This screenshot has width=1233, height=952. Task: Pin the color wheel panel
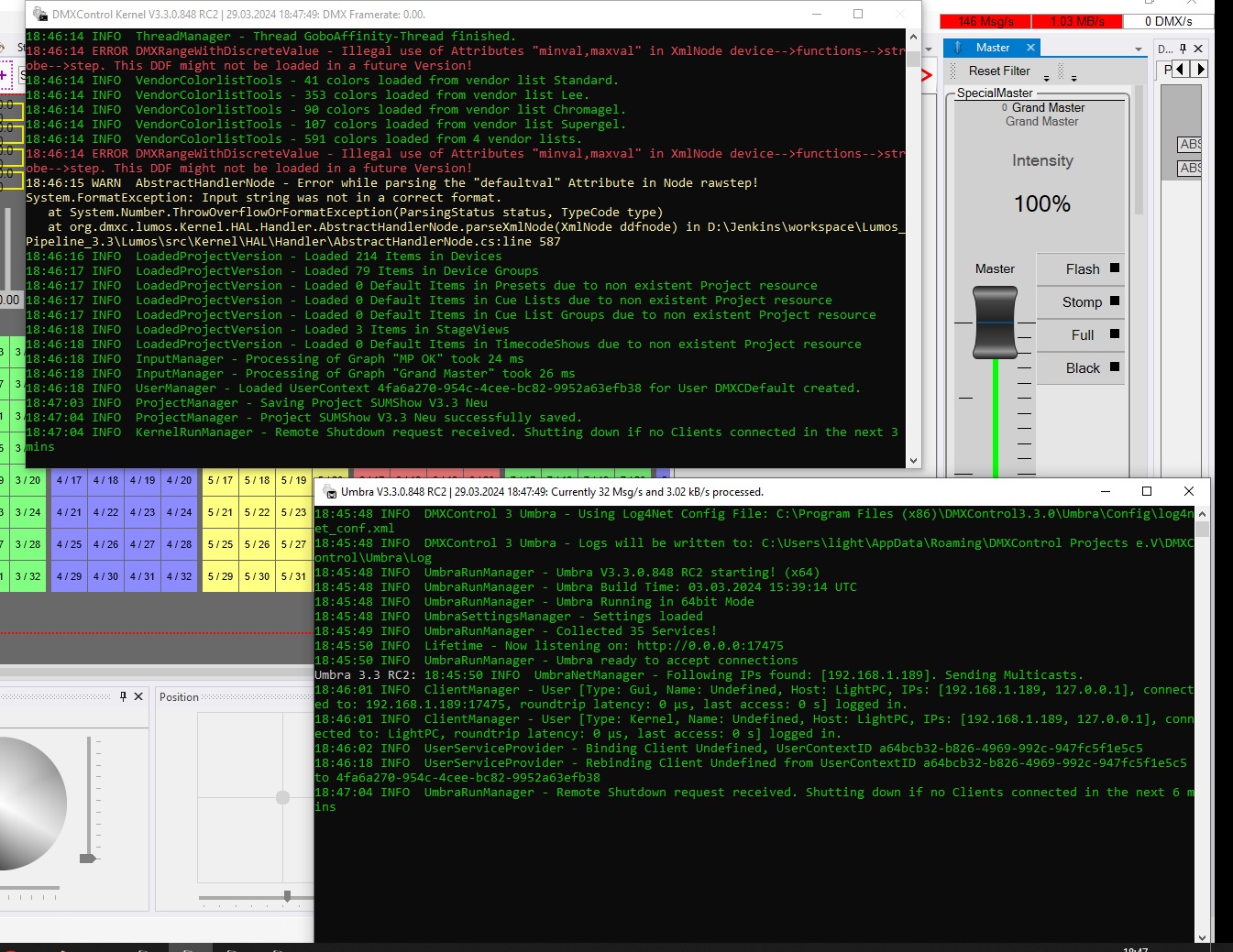pos(124,696)
